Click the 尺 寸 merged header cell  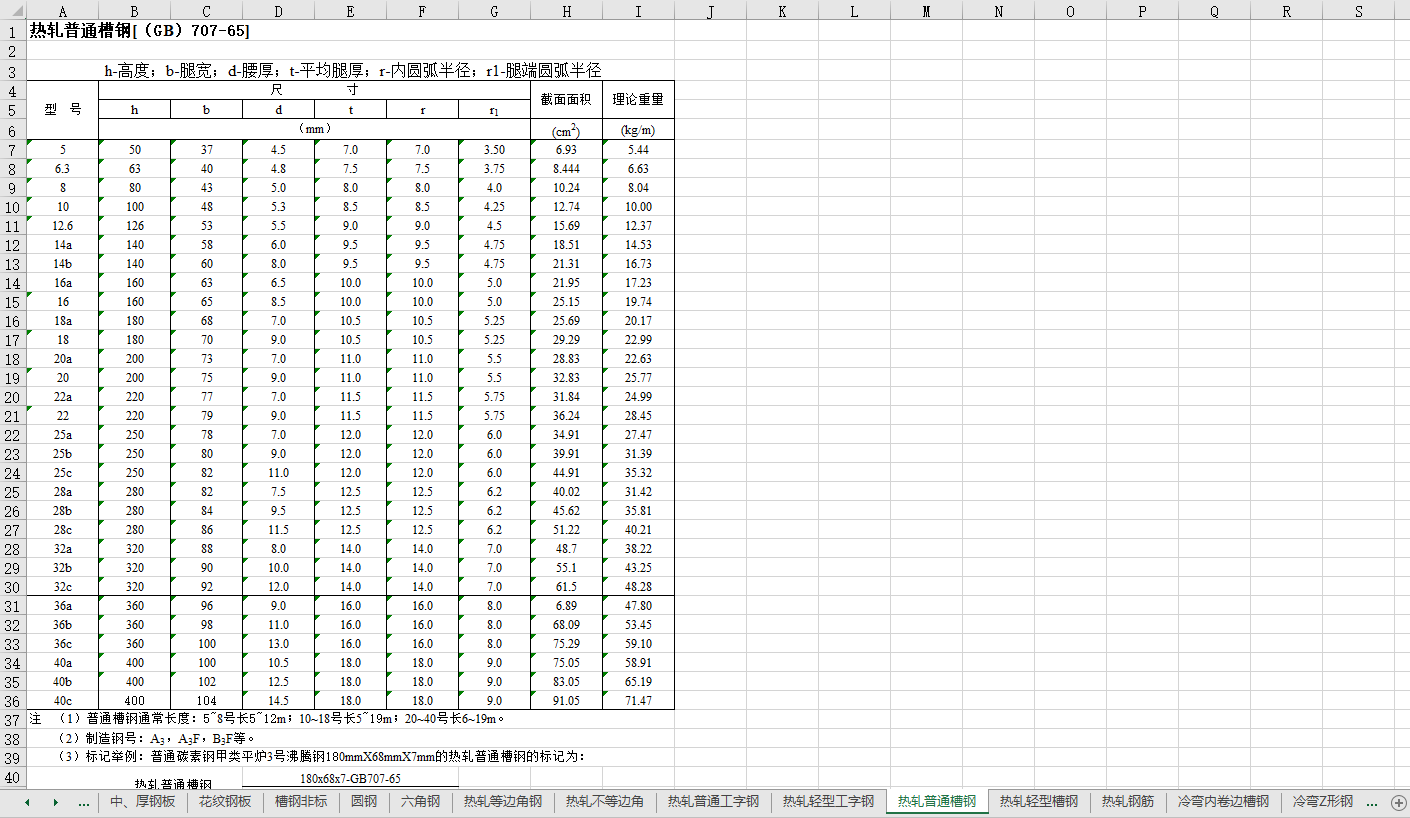click(x=315, y=90)
